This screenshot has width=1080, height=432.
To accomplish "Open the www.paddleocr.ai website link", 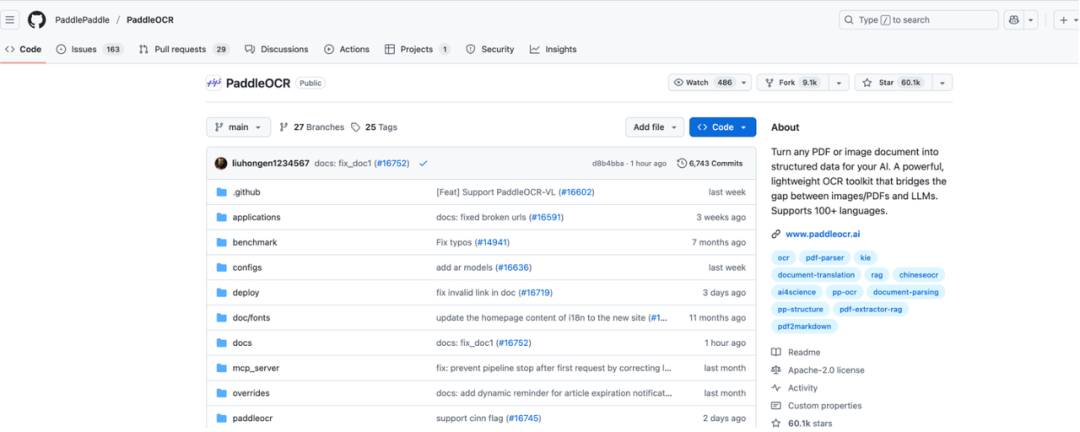I will tap(822, 234).
